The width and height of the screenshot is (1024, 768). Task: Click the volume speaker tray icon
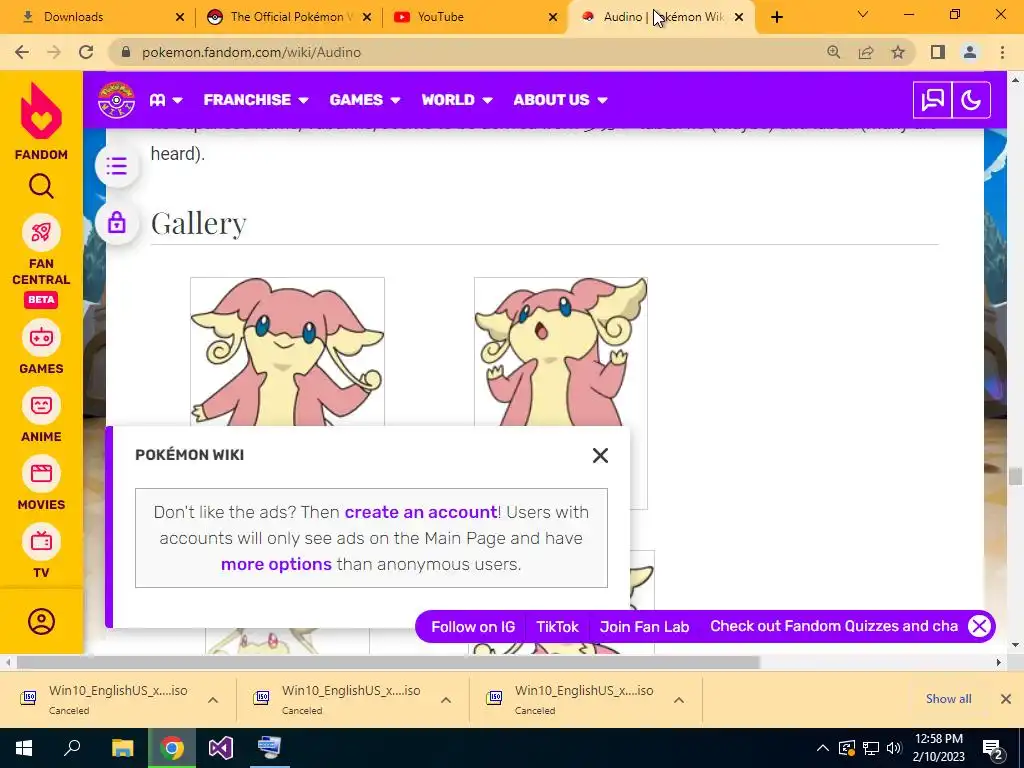point(894,748)
